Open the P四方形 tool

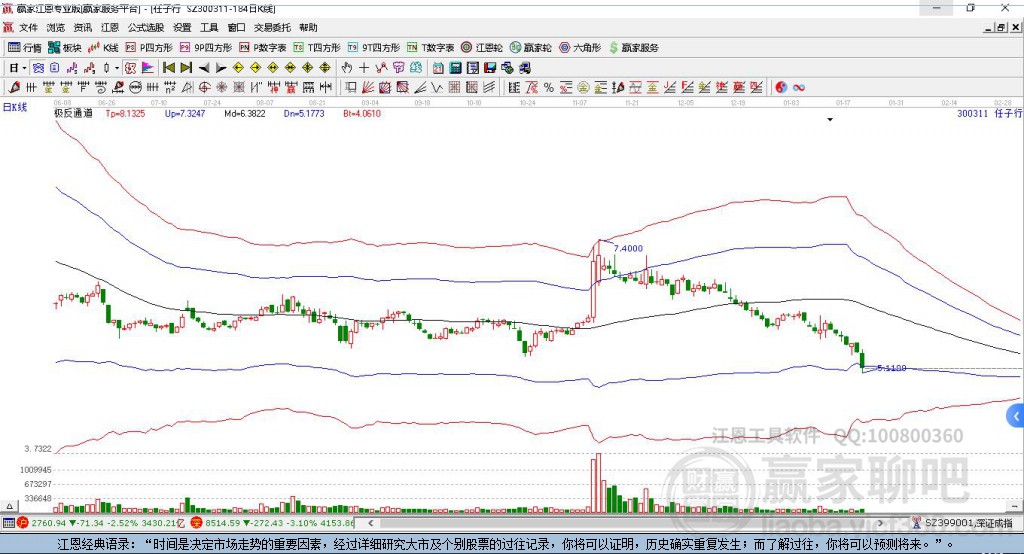point(149,48)
